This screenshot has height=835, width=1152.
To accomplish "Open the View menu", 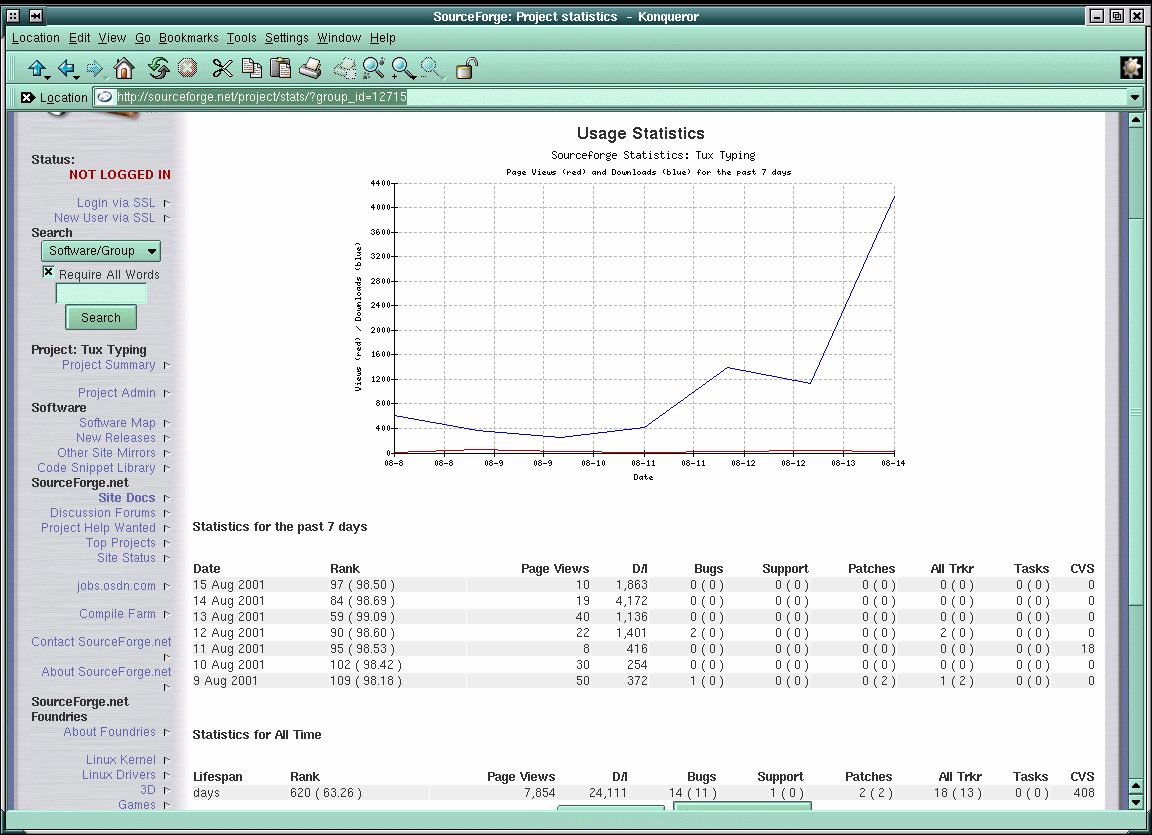I will pos(112,38).
